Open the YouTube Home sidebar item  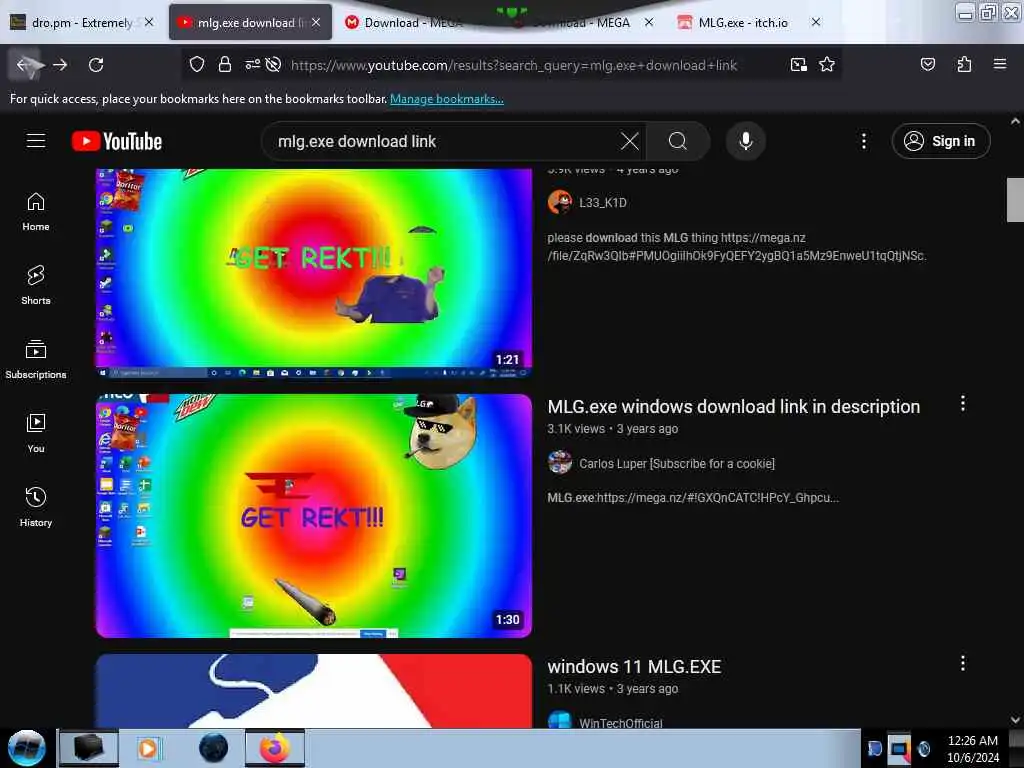[x=36, y=212]
